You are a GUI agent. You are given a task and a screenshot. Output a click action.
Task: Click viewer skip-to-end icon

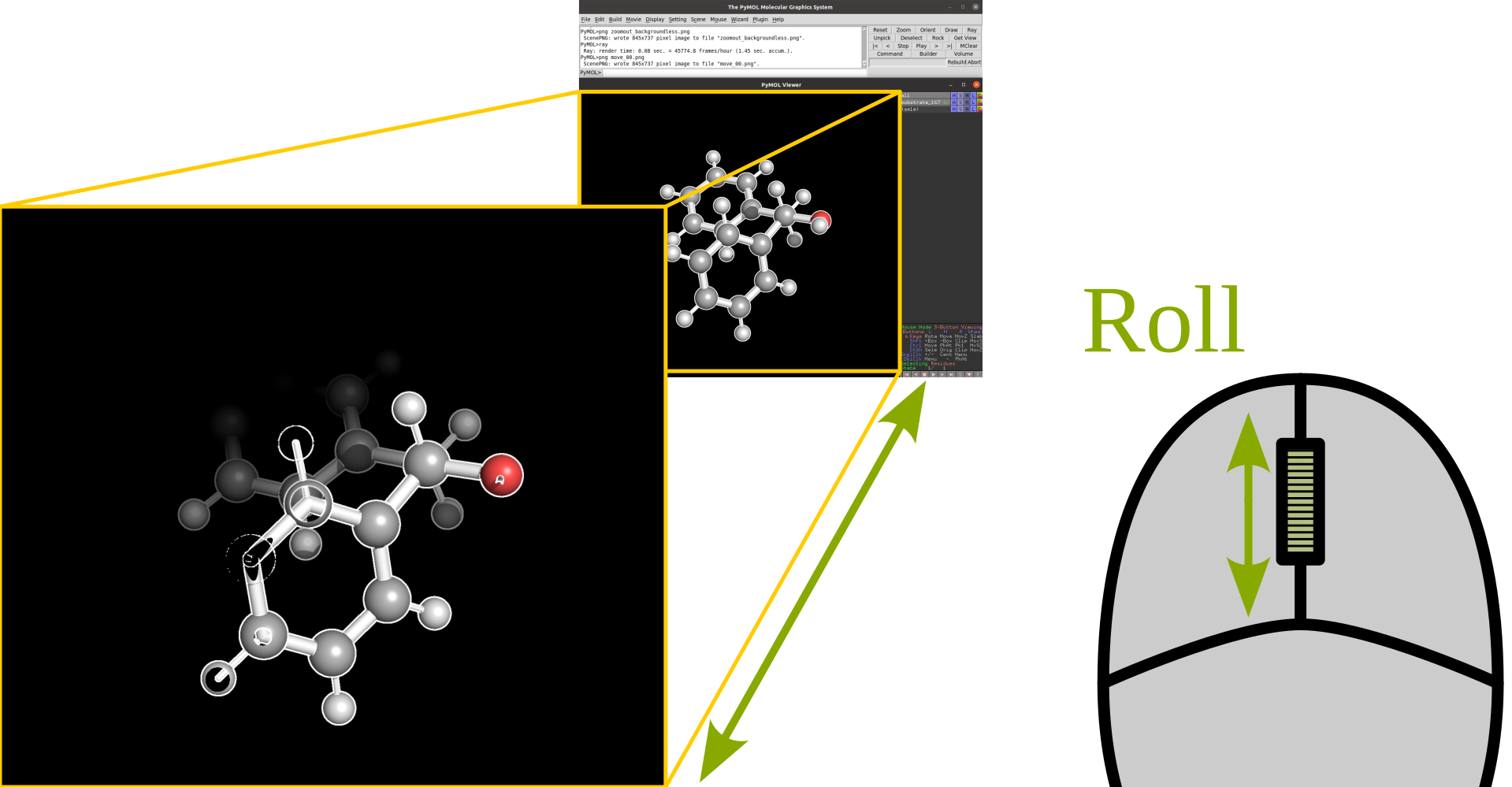951,374
